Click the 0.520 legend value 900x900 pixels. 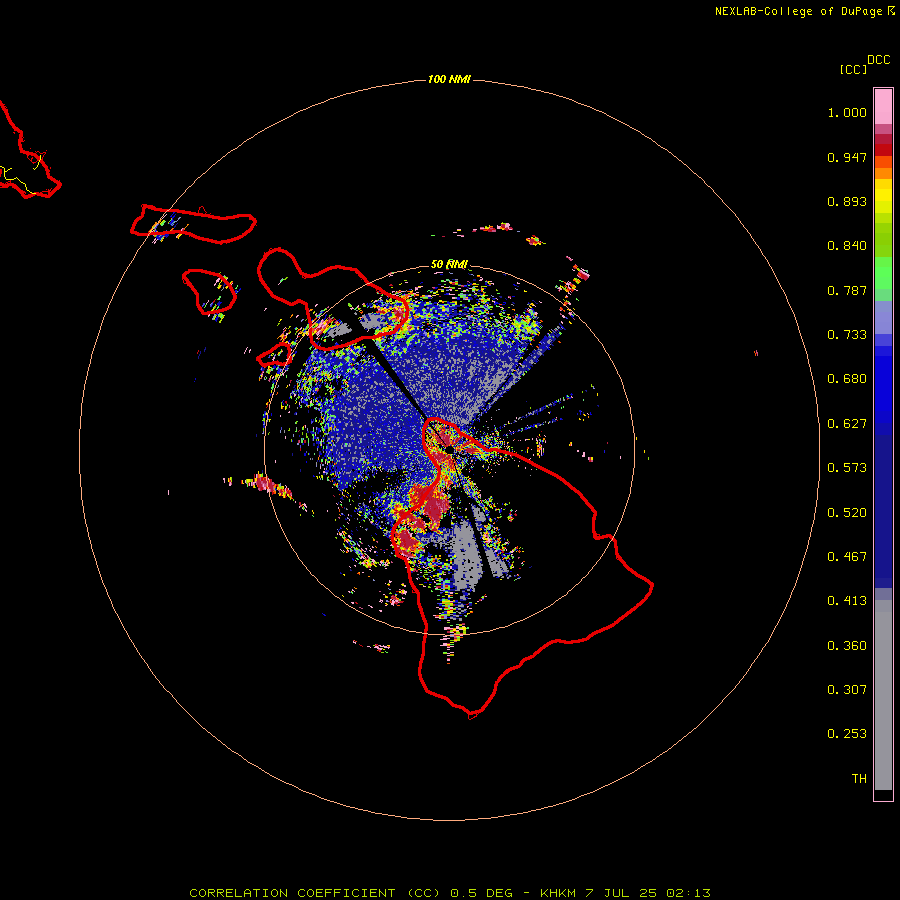pyautogui.click(x=847, y=513)
